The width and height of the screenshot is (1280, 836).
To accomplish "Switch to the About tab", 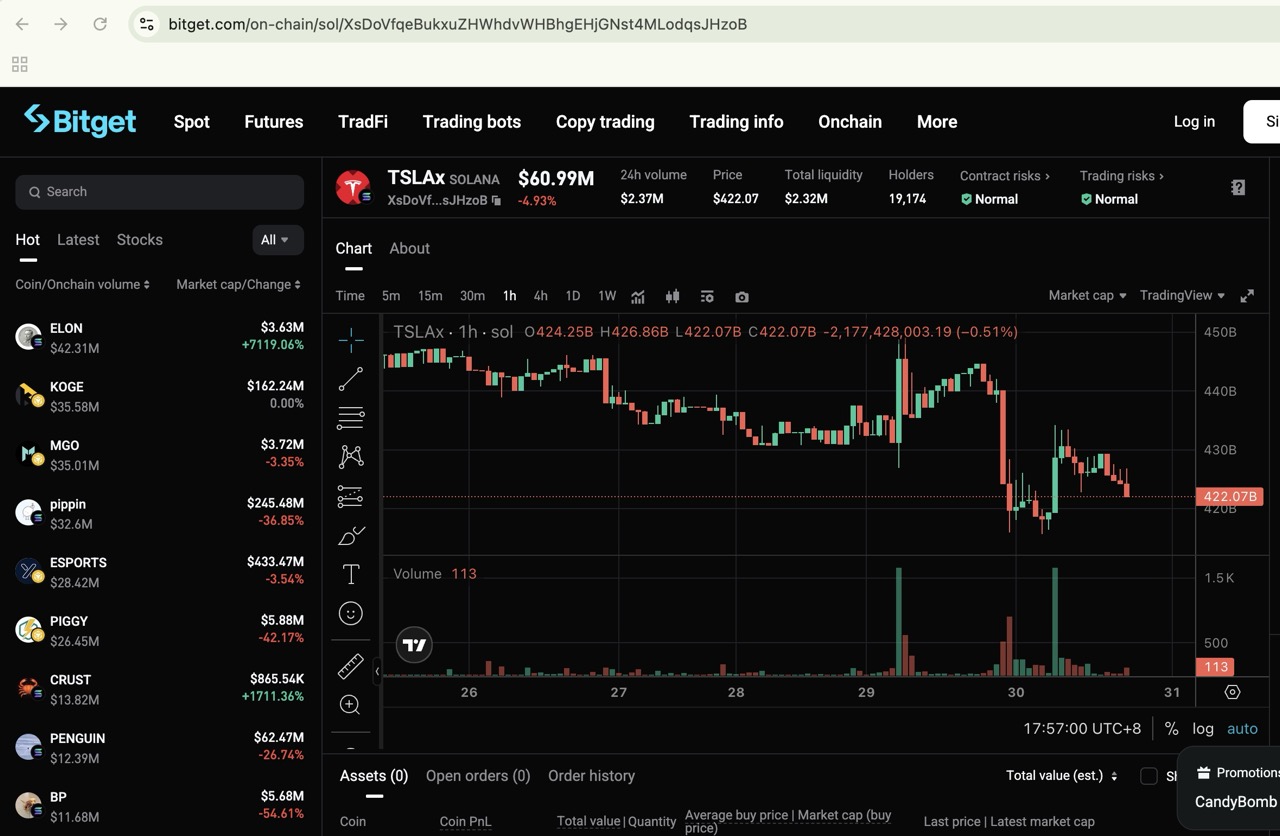I will 409,248.
